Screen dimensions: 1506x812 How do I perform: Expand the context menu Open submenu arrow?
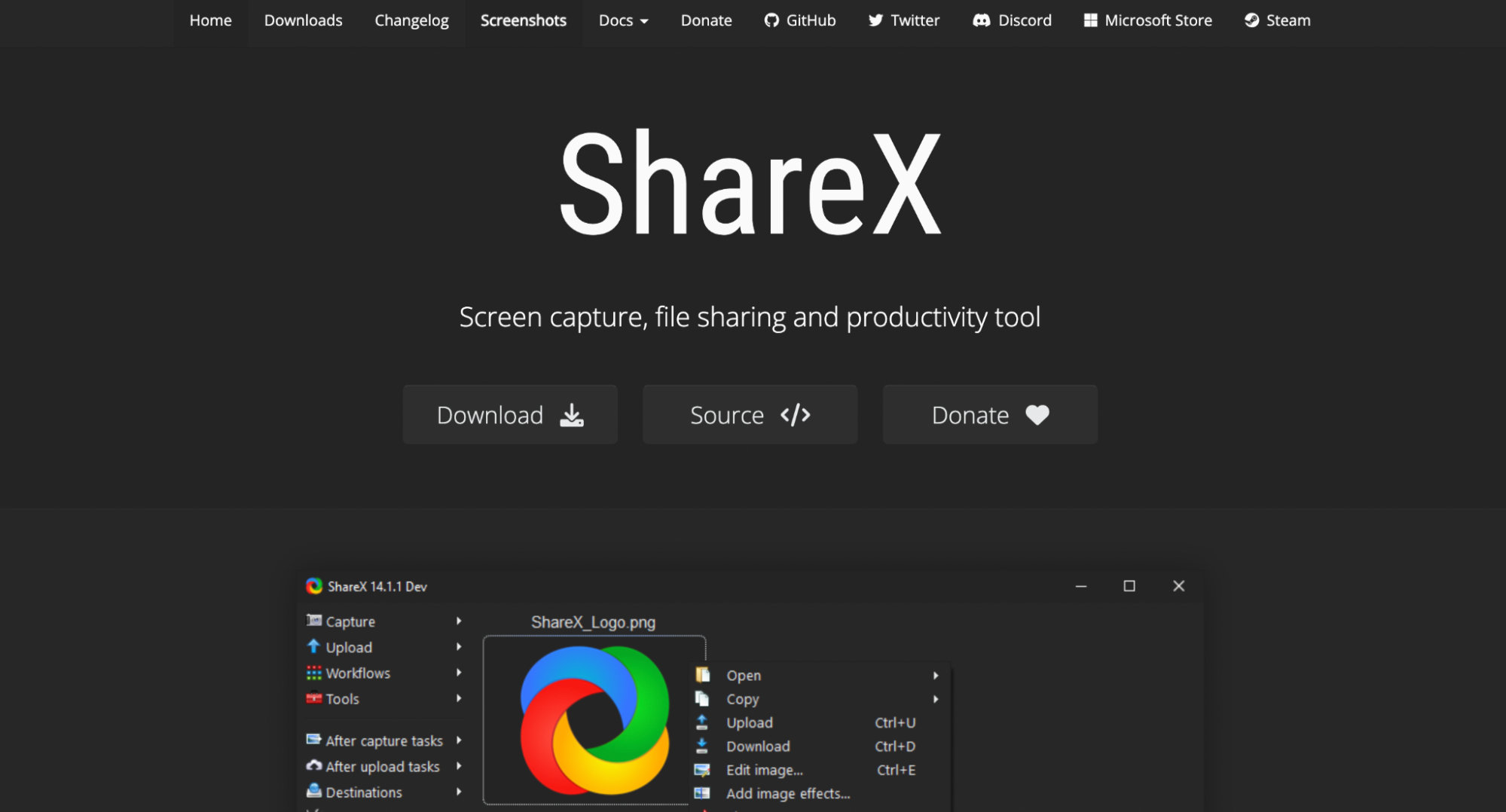(x=936, y=676)
